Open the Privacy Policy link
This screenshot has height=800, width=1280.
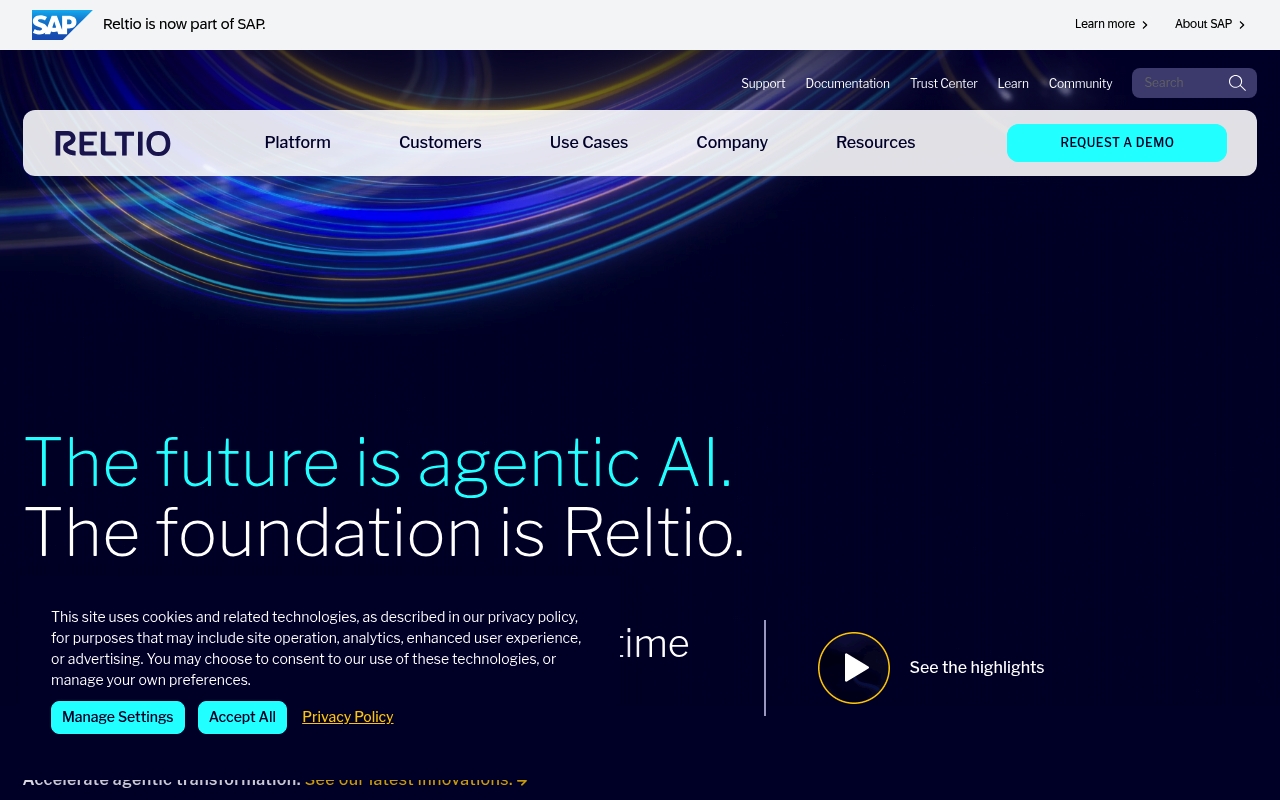(348, 717)
